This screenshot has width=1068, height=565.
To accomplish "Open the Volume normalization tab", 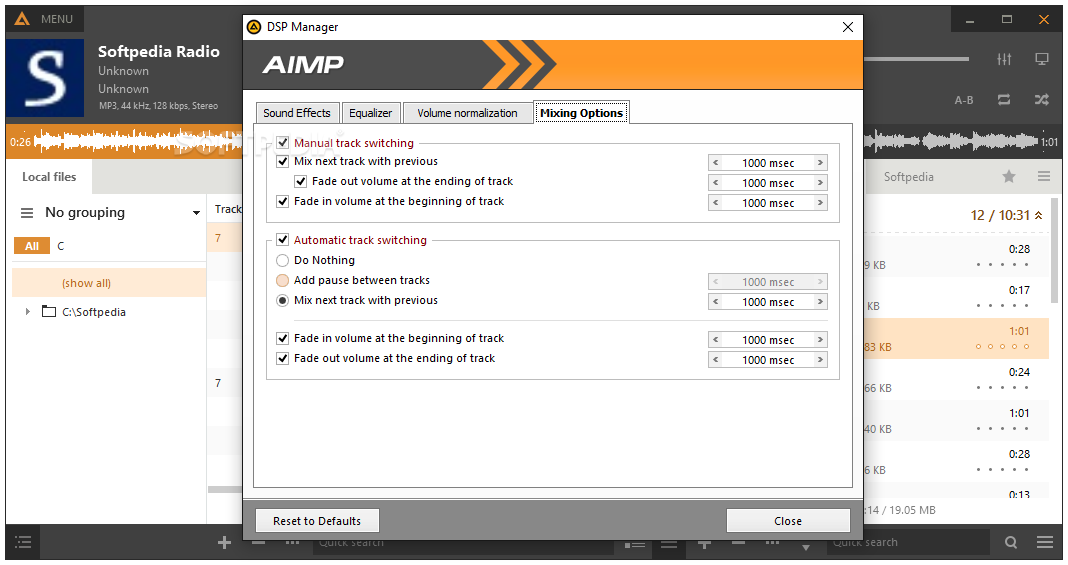I will [x=467, y=113].
